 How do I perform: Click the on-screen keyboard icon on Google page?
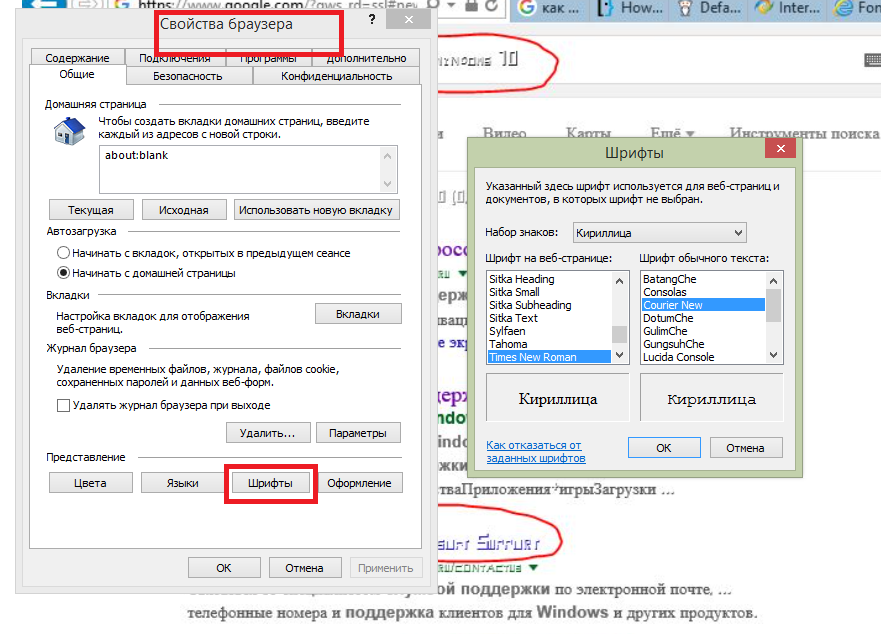870,60
